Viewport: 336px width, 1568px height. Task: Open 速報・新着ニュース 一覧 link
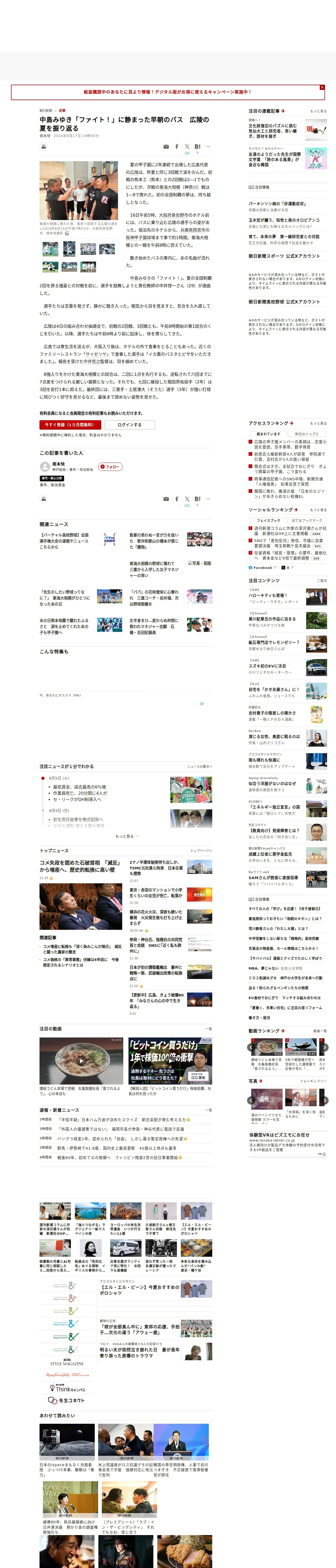[x=209, y=1110]
